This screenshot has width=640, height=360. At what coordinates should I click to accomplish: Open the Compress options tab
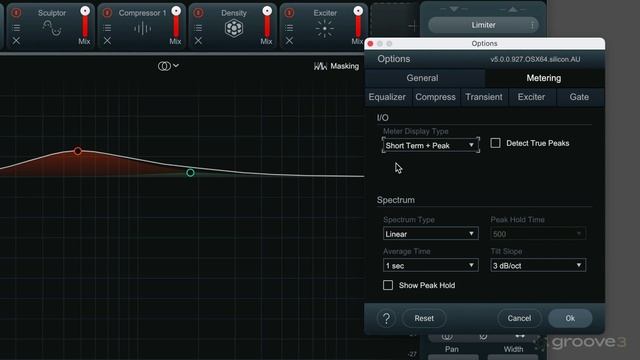[x=436, y=97]
